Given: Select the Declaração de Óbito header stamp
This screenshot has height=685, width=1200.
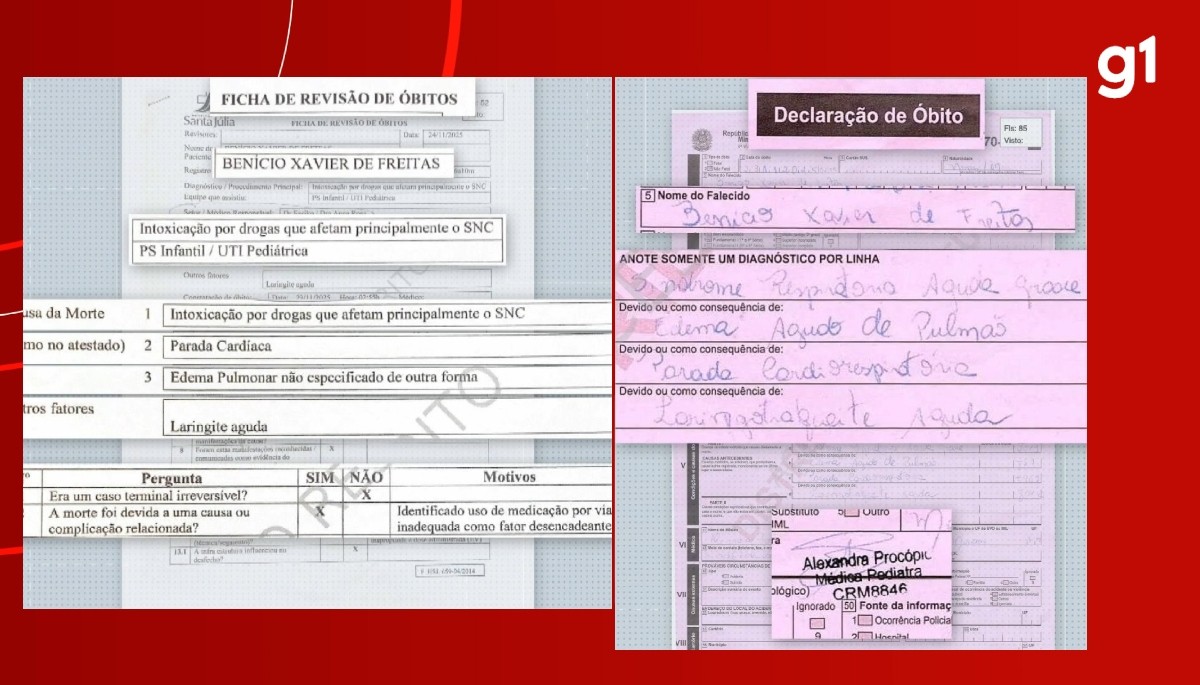Looking at the screenshot, I should [x=869, y=115].
